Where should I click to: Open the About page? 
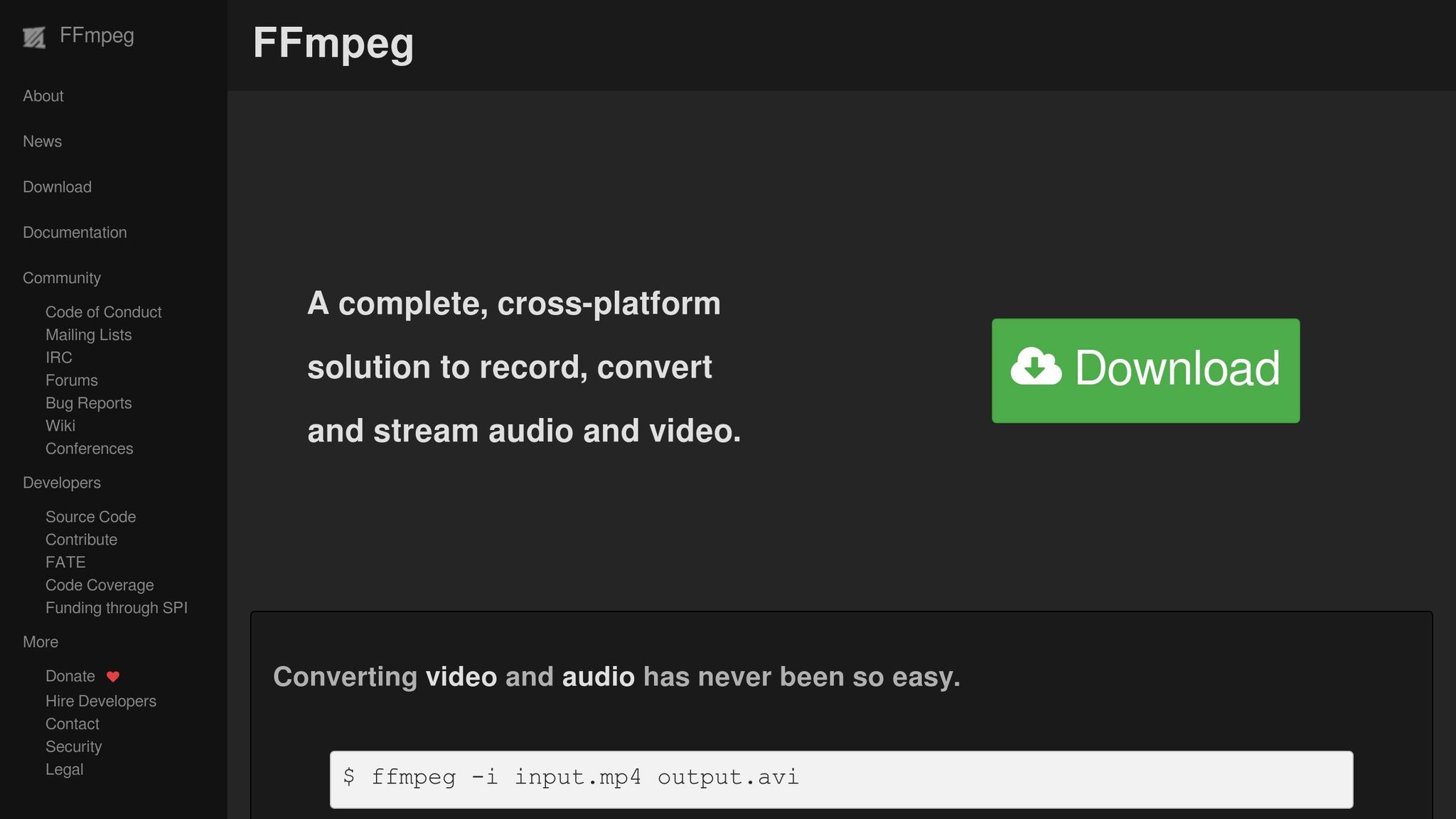point(43,95)
